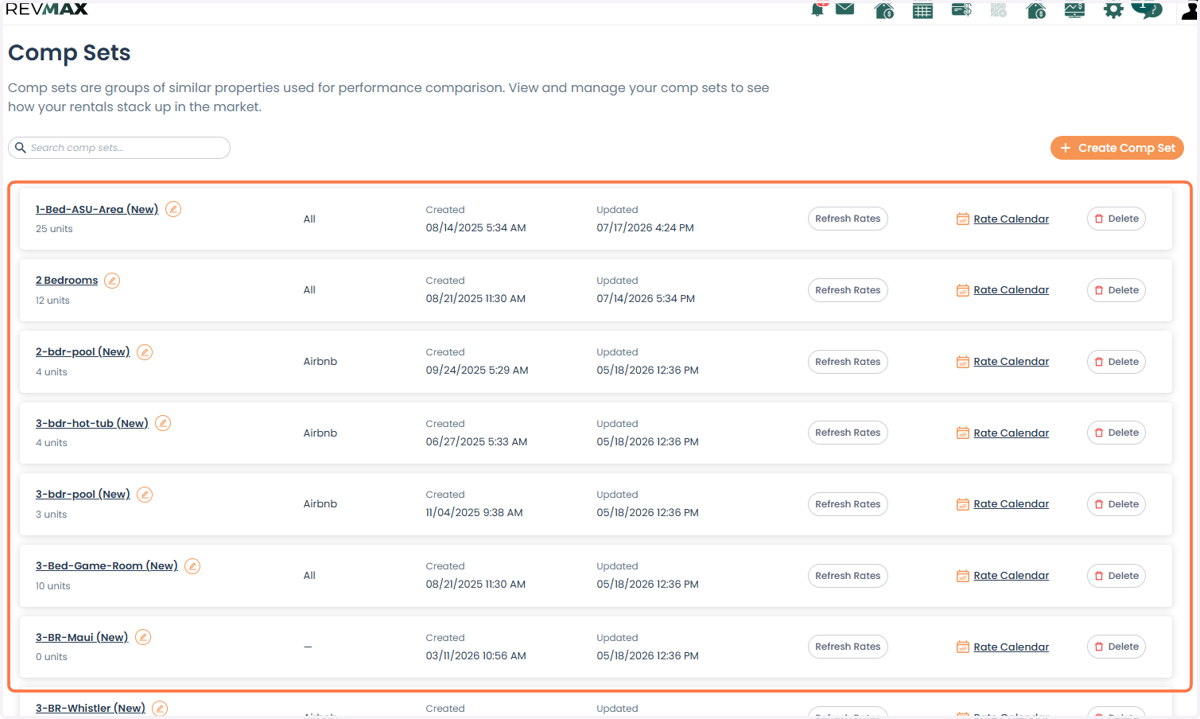Delete the 2 Bedrooms comp set

pos(1116,290)
